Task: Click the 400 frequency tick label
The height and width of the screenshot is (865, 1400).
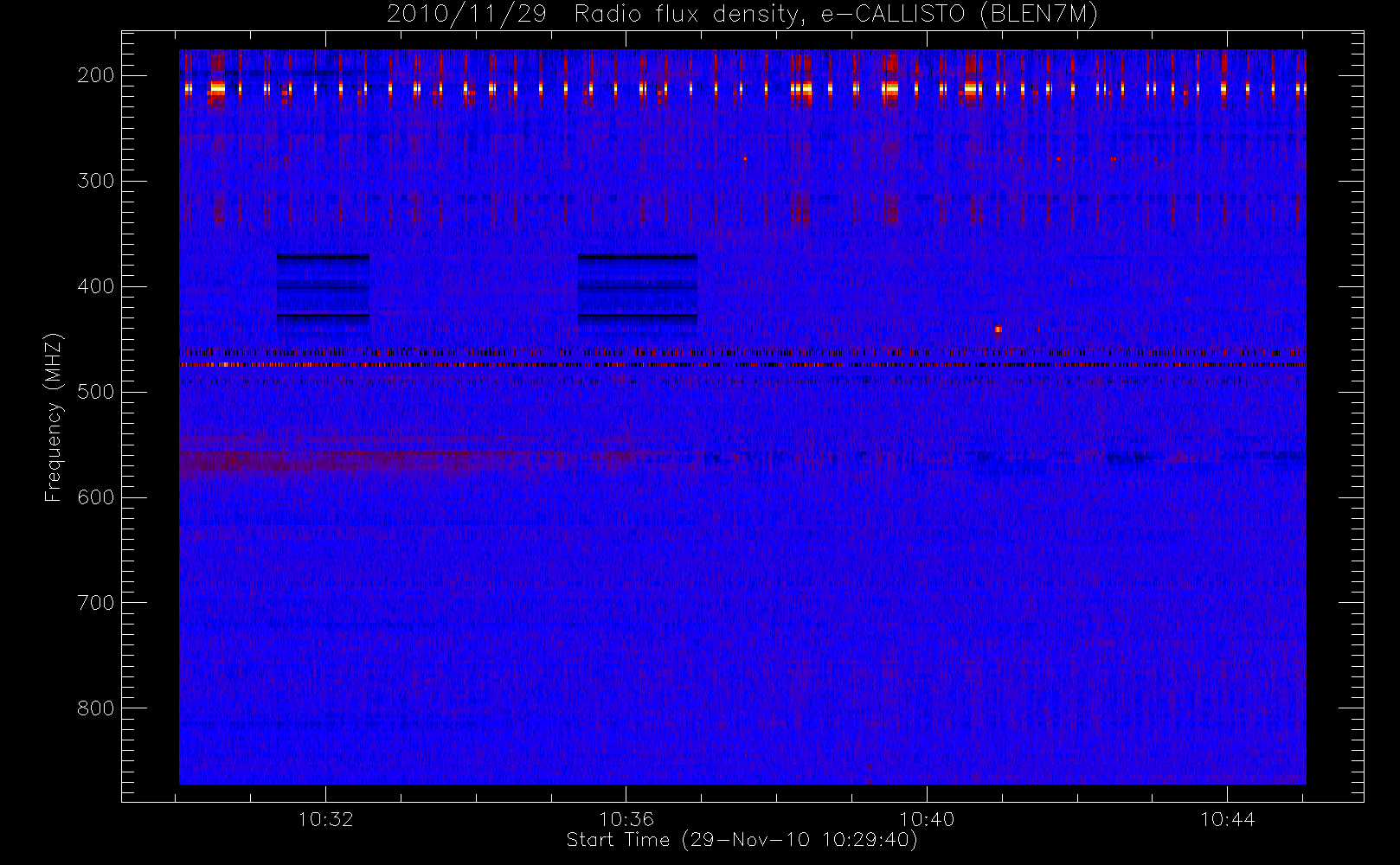Action: click(x=96, y=286)
